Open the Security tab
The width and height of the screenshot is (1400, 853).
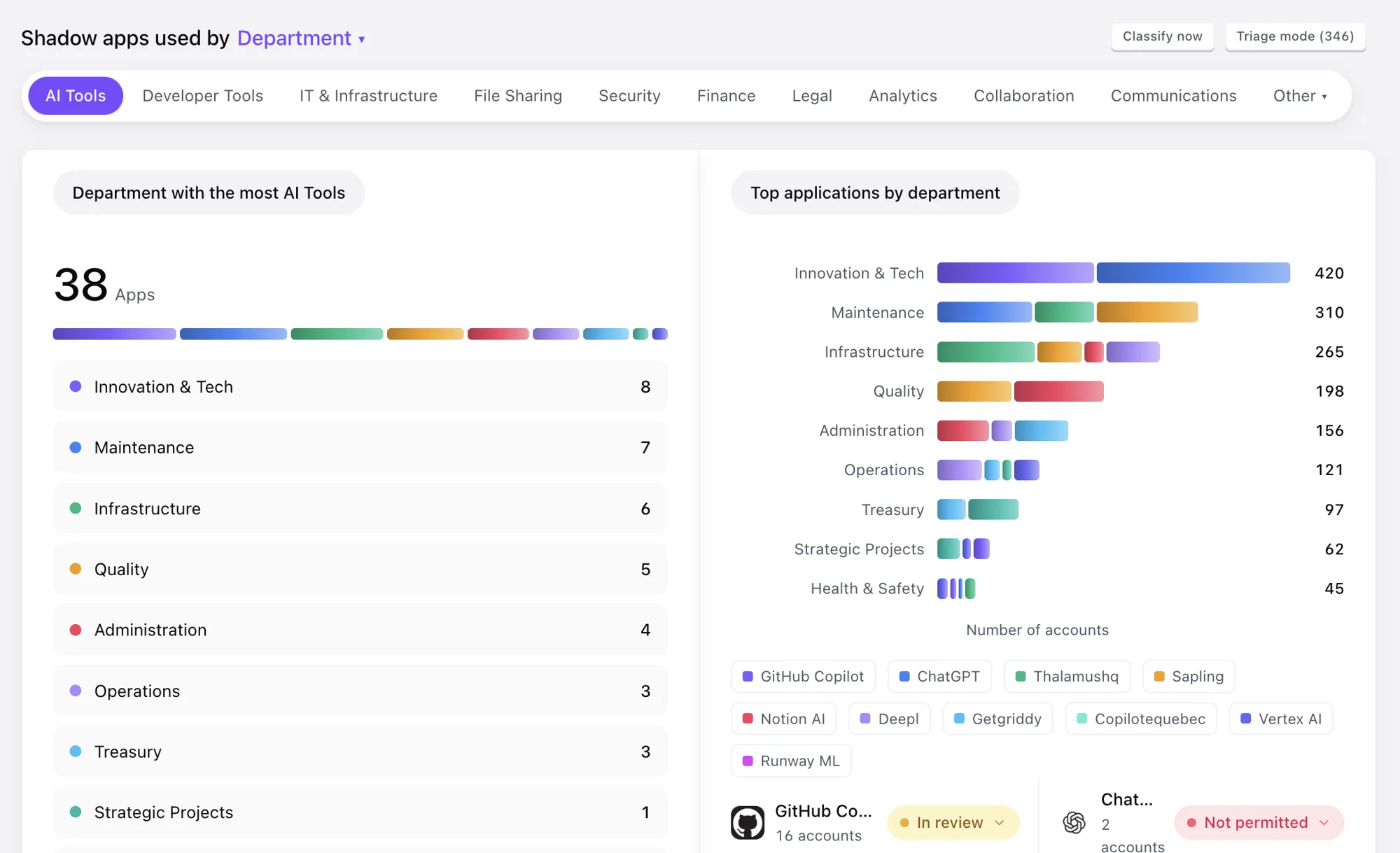[629, 96]
